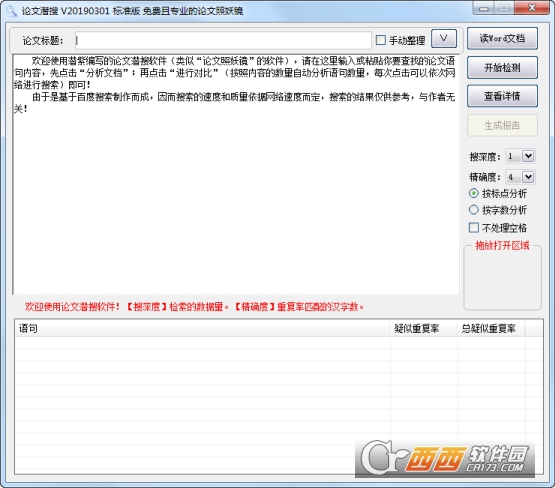
Task: Minimize the 论文潜搜 window
Action: [484, 8]
